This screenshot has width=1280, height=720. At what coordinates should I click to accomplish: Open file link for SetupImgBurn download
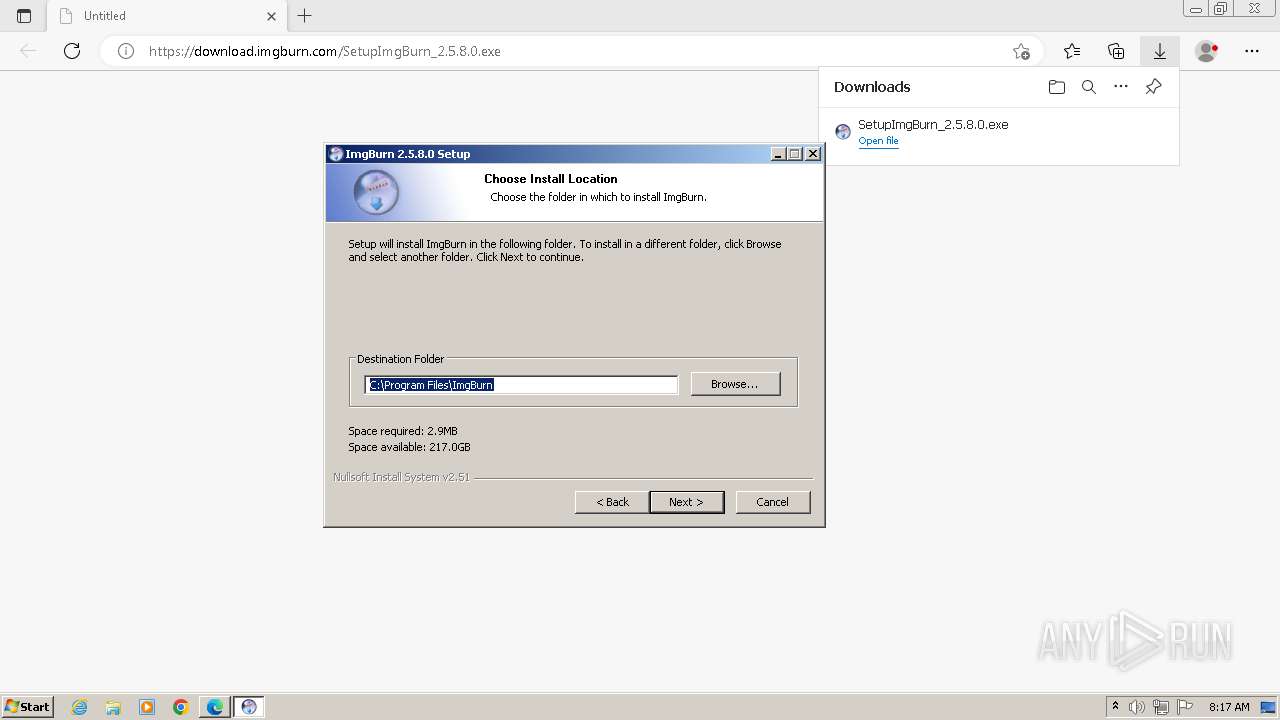point(878,141)
